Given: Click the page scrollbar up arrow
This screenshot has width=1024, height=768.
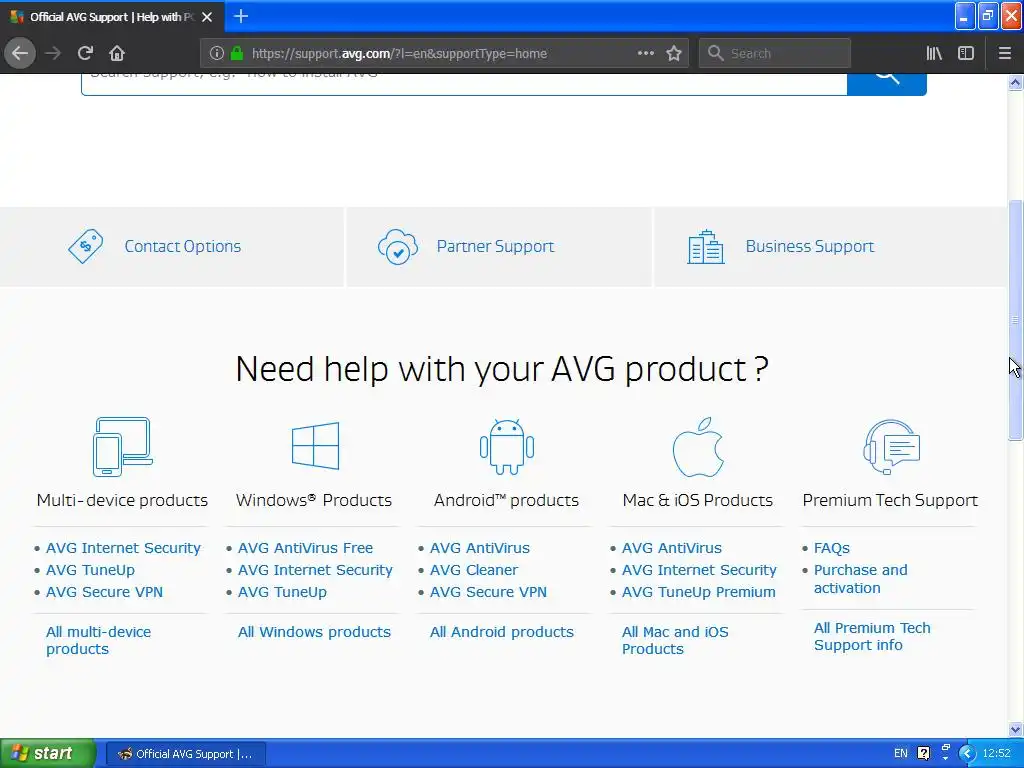Looking at the screenshot, I should click(1015, 82).
